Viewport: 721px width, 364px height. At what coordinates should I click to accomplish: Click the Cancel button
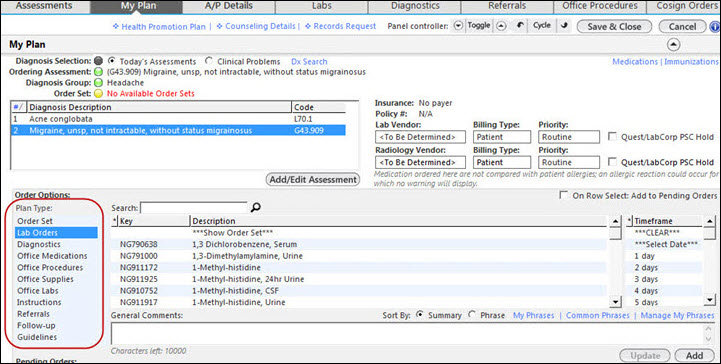point(682,27)
